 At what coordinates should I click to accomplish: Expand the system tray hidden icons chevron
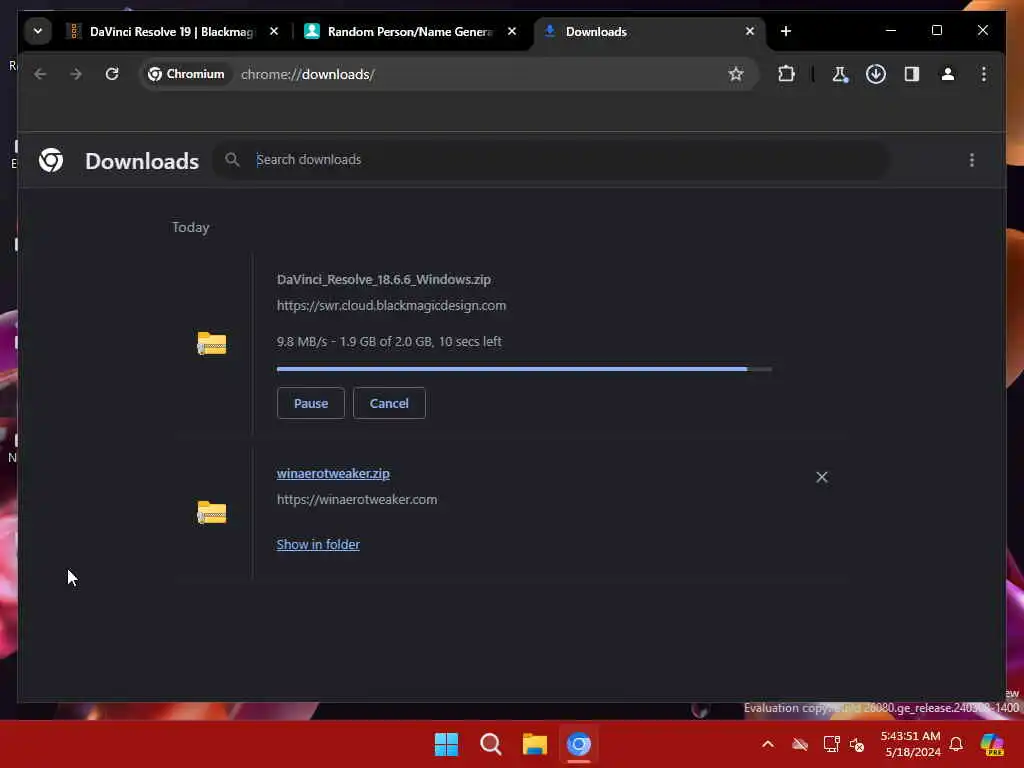tap(768, 744)
